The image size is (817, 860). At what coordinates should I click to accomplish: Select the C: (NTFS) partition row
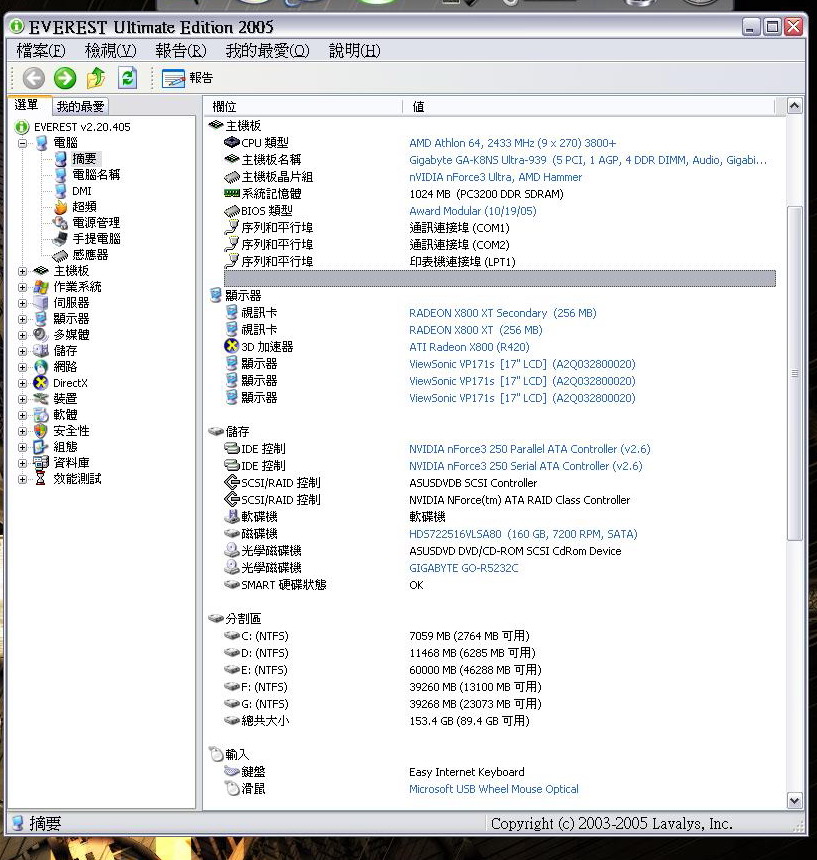(x=500, y=636)
